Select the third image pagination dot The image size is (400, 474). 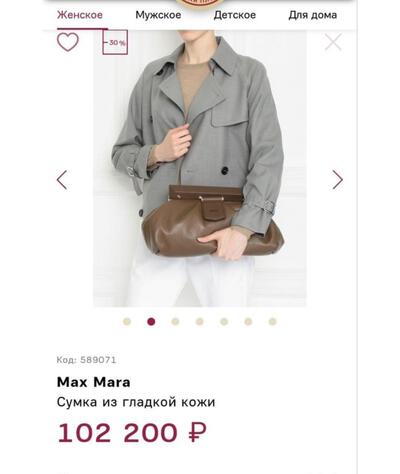pyautogui.click(x=175, y=322)
